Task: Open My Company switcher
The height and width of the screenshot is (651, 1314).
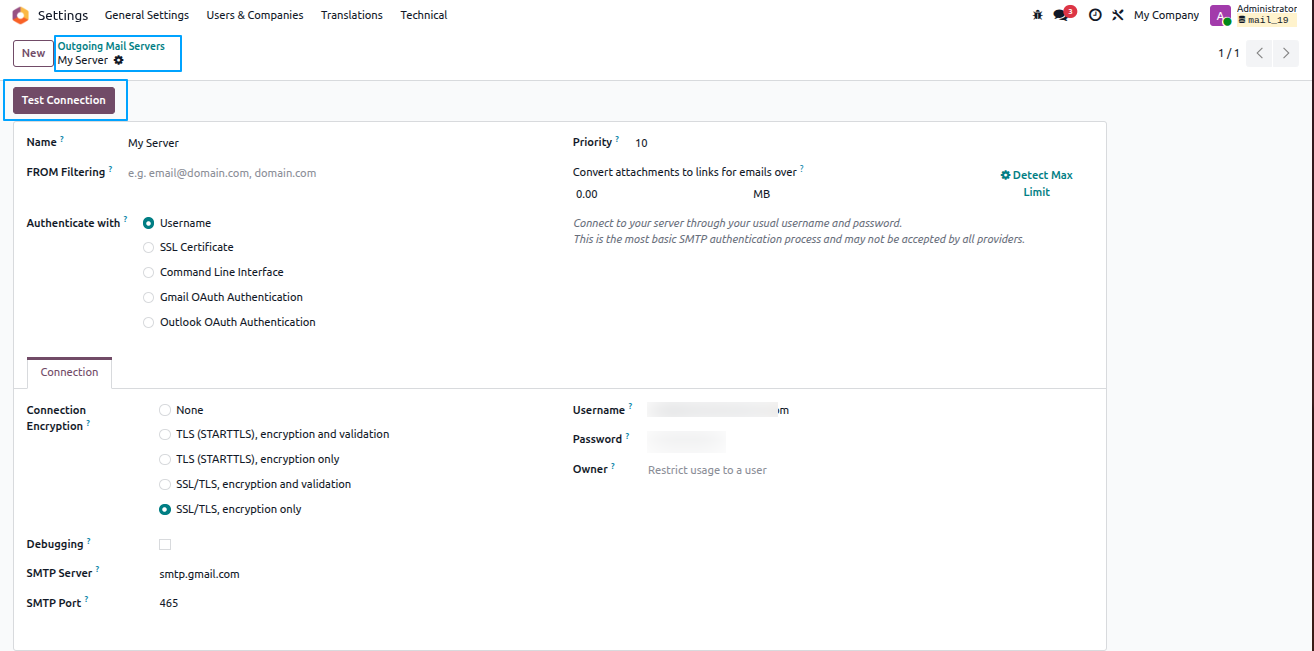Action: (x=1166, y=15)
